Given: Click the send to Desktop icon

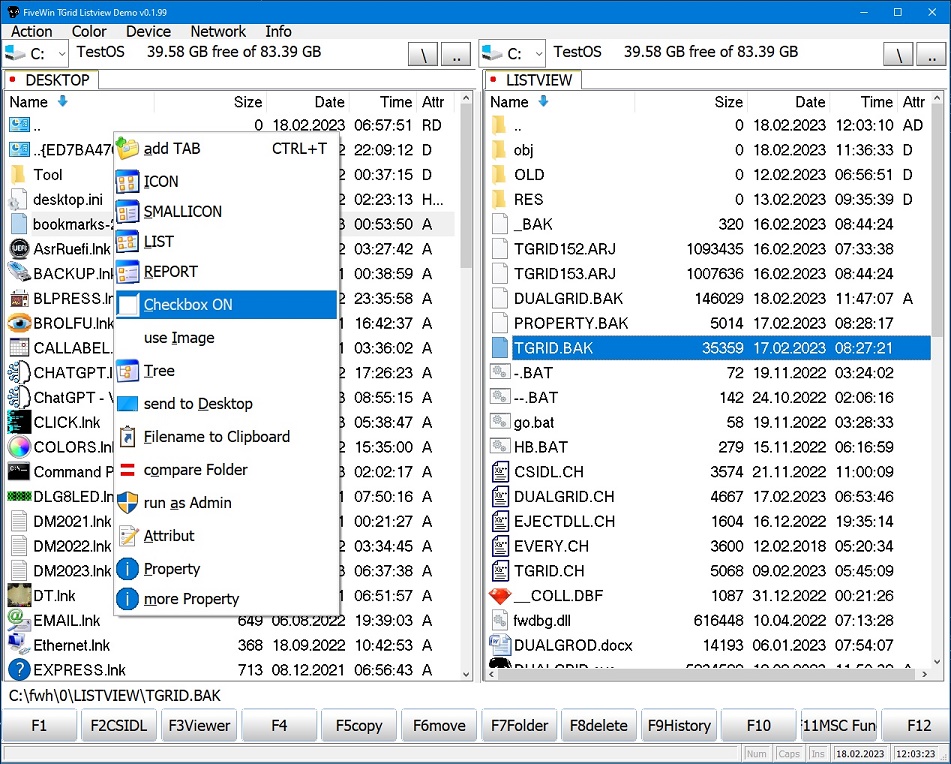Looking at the screenshot, I should (x=128, y=404).
